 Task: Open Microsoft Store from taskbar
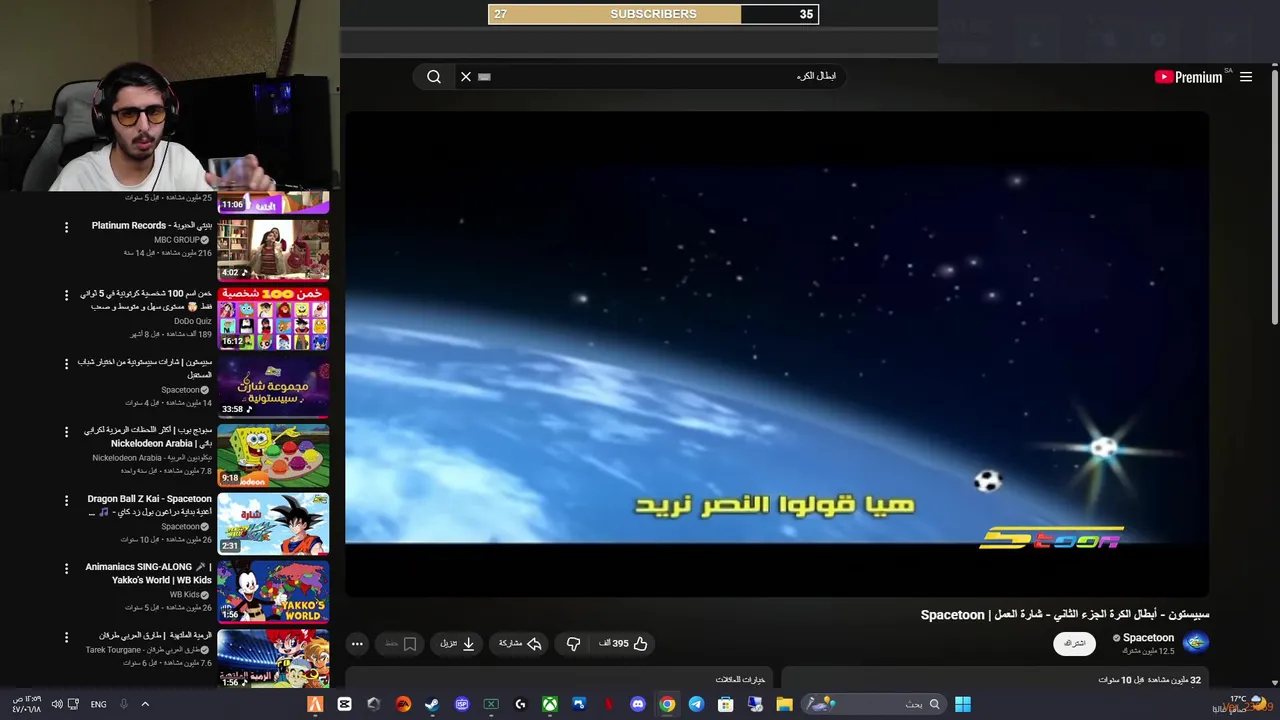click(x=726, y=704)
